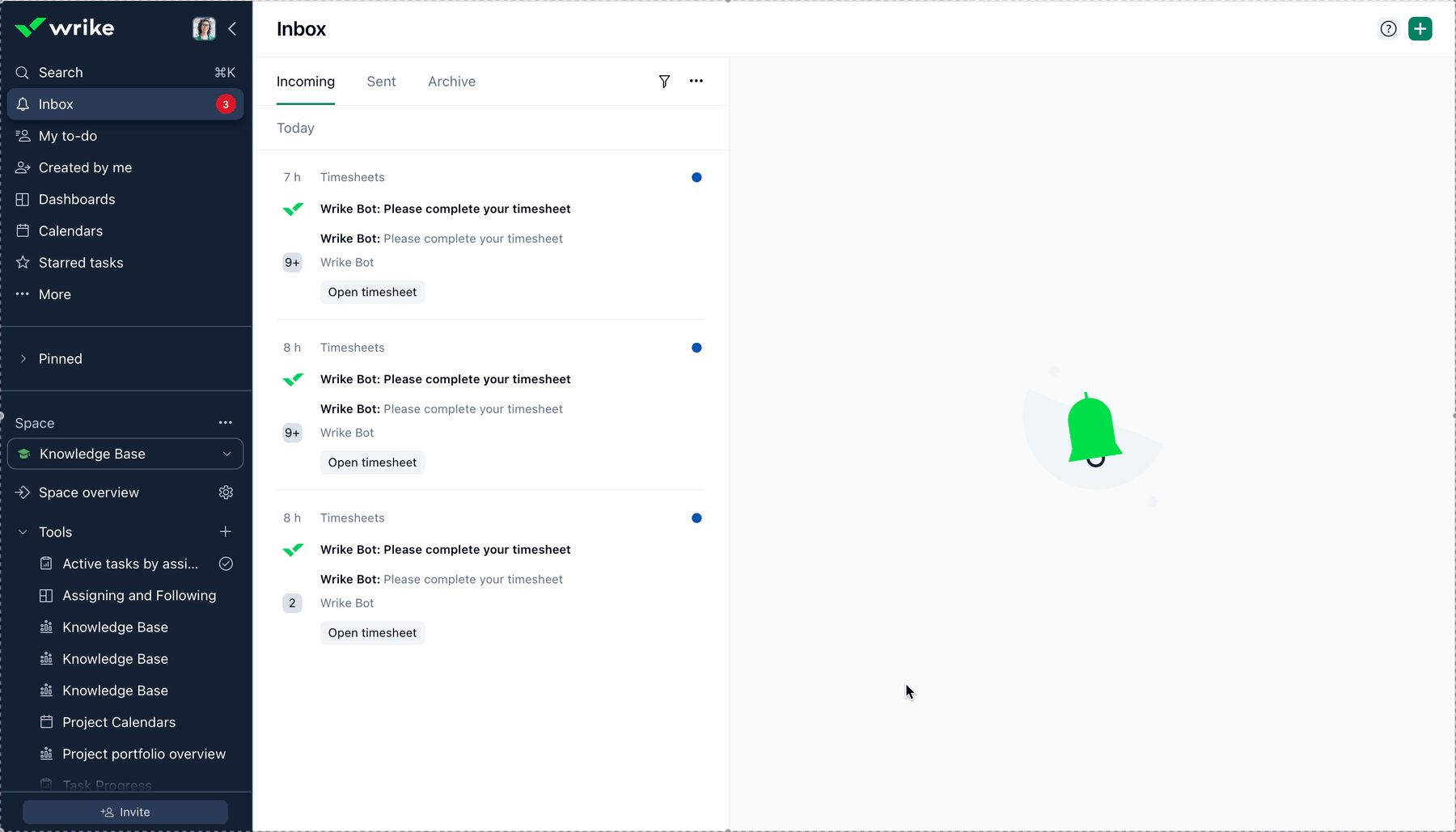Expand the Pinned section
The image size is (1456, 832).
[23, 359]
